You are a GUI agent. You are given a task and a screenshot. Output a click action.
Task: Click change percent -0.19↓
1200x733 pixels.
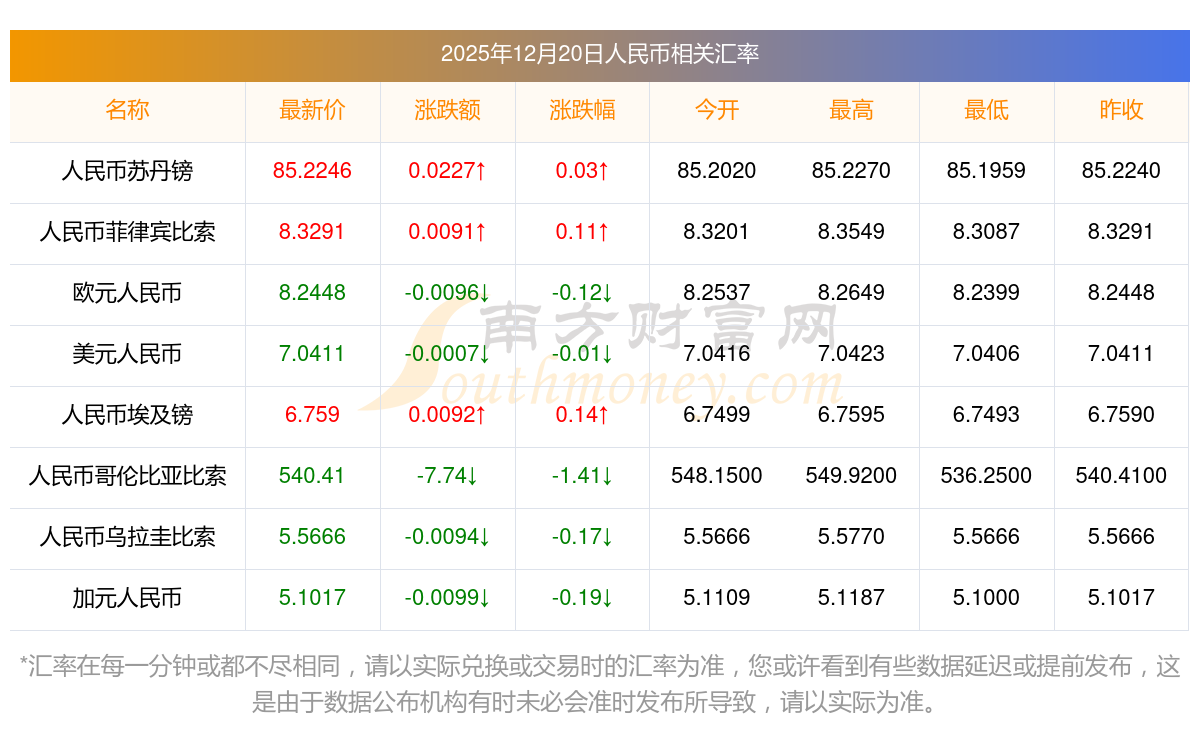pyautogui.click(x=582, y=598)
